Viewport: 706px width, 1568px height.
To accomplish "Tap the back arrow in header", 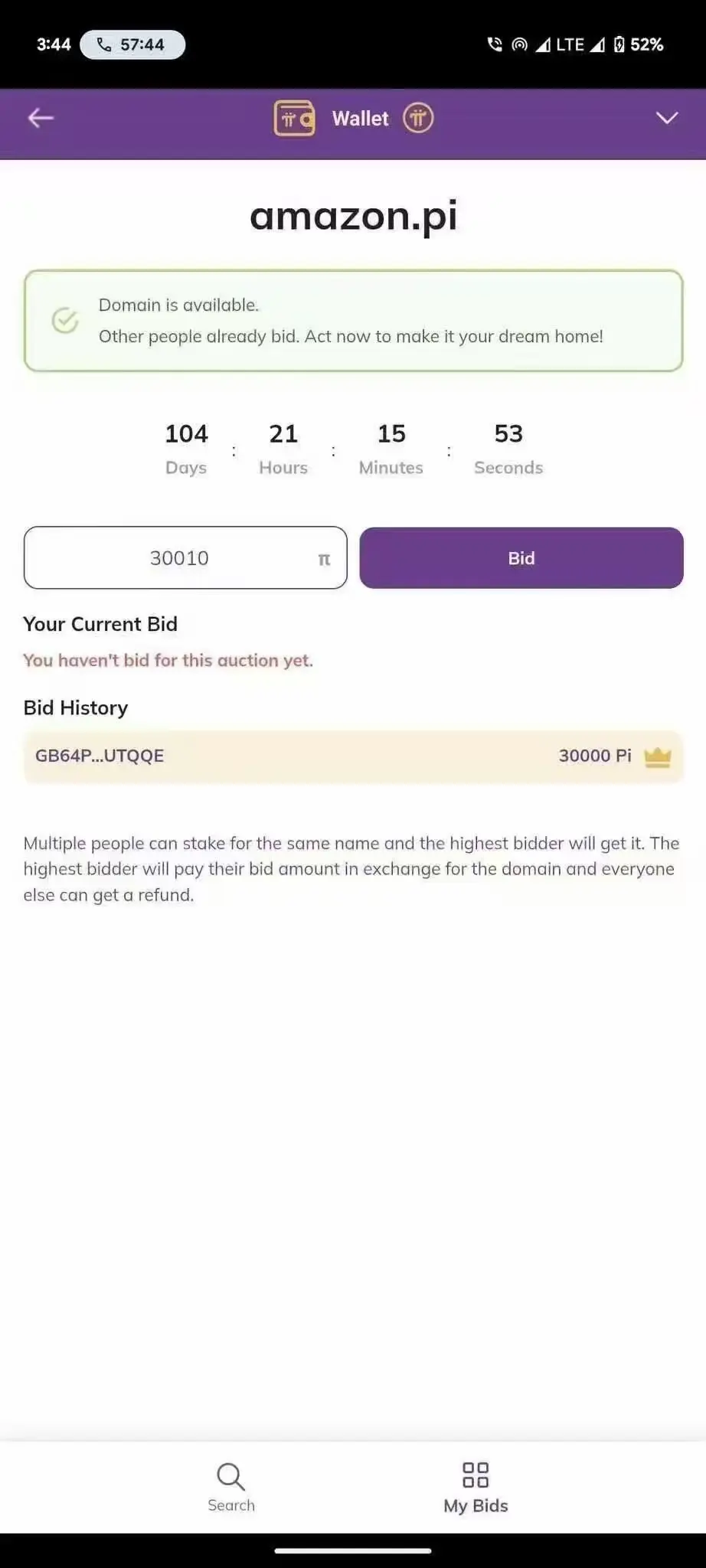I will pos(41,118).
